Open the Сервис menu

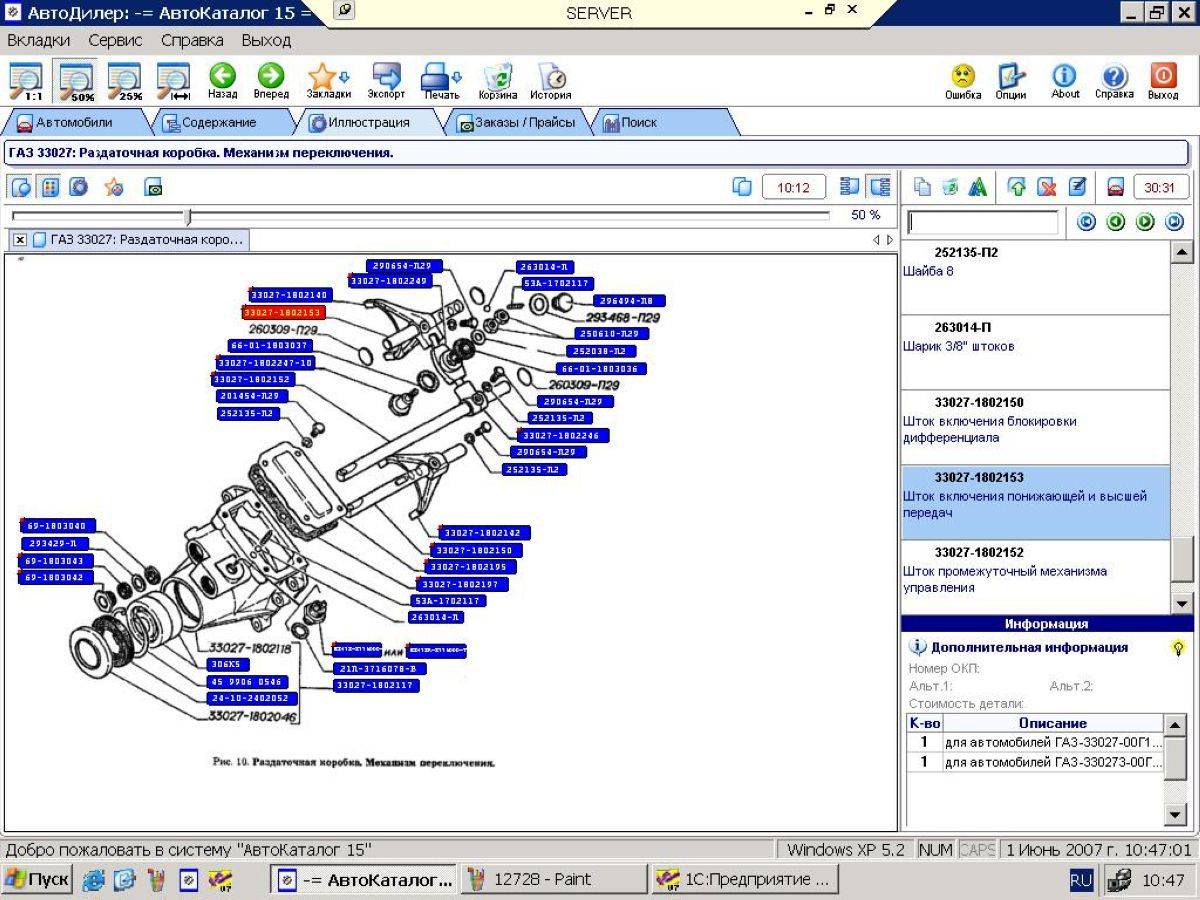pyautogui.click(x=115, y=41)
